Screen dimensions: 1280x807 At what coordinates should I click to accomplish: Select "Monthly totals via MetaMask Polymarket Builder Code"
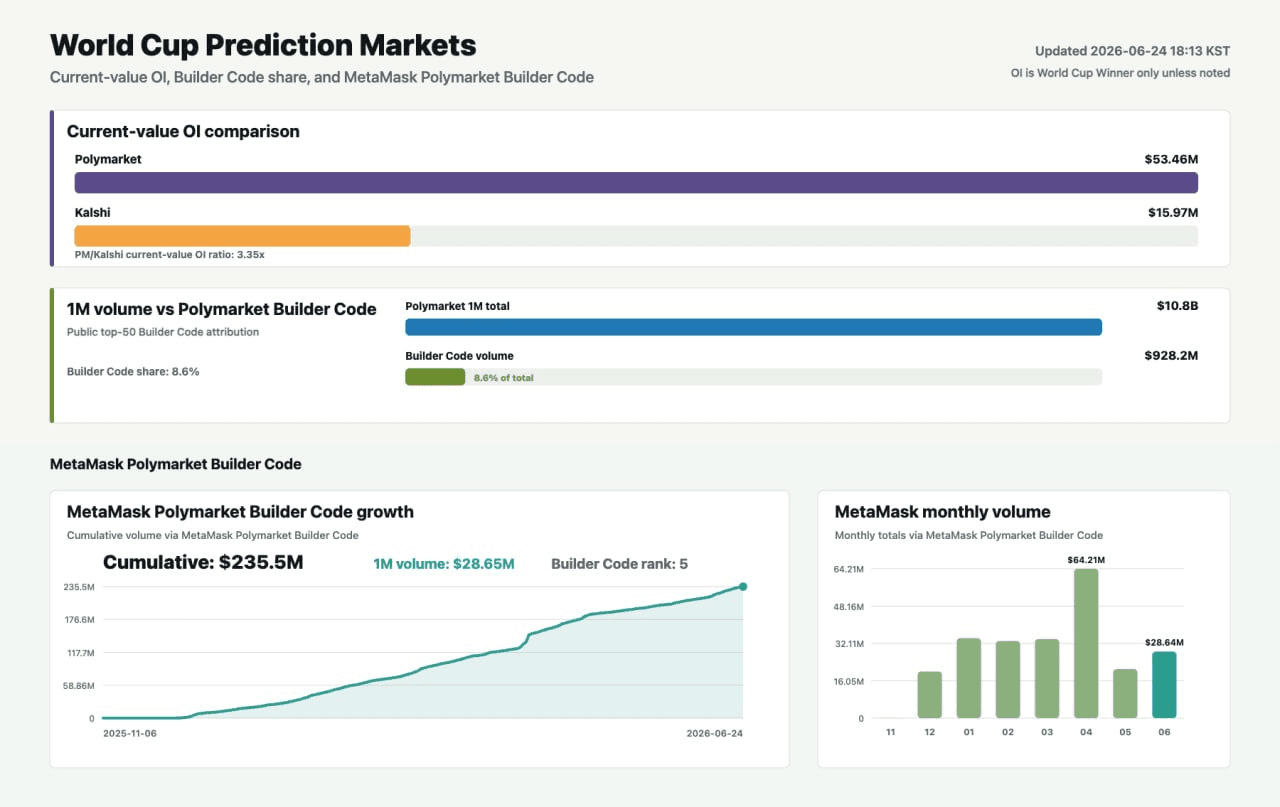(x=969, y=536)
